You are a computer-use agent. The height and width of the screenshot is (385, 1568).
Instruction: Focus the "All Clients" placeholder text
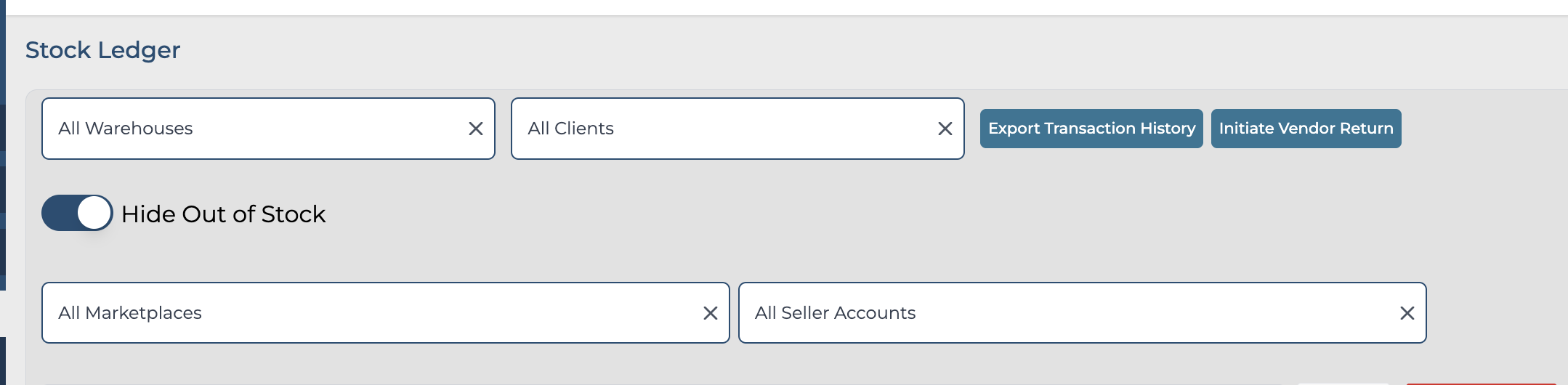click(570, 129)
